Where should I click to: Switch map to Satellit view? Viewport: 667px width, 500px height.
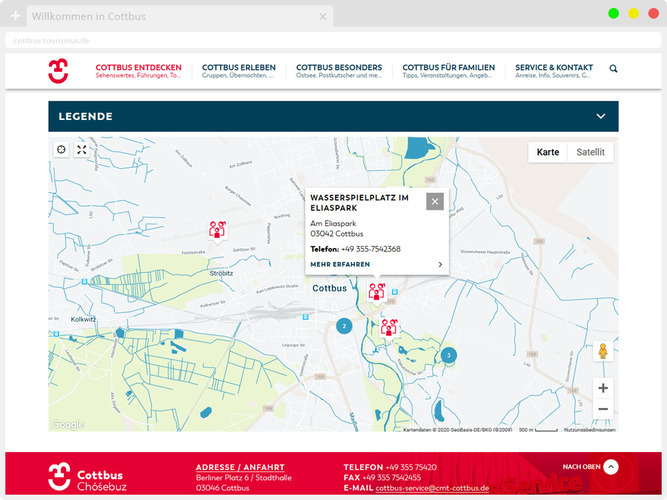[590, 152]
